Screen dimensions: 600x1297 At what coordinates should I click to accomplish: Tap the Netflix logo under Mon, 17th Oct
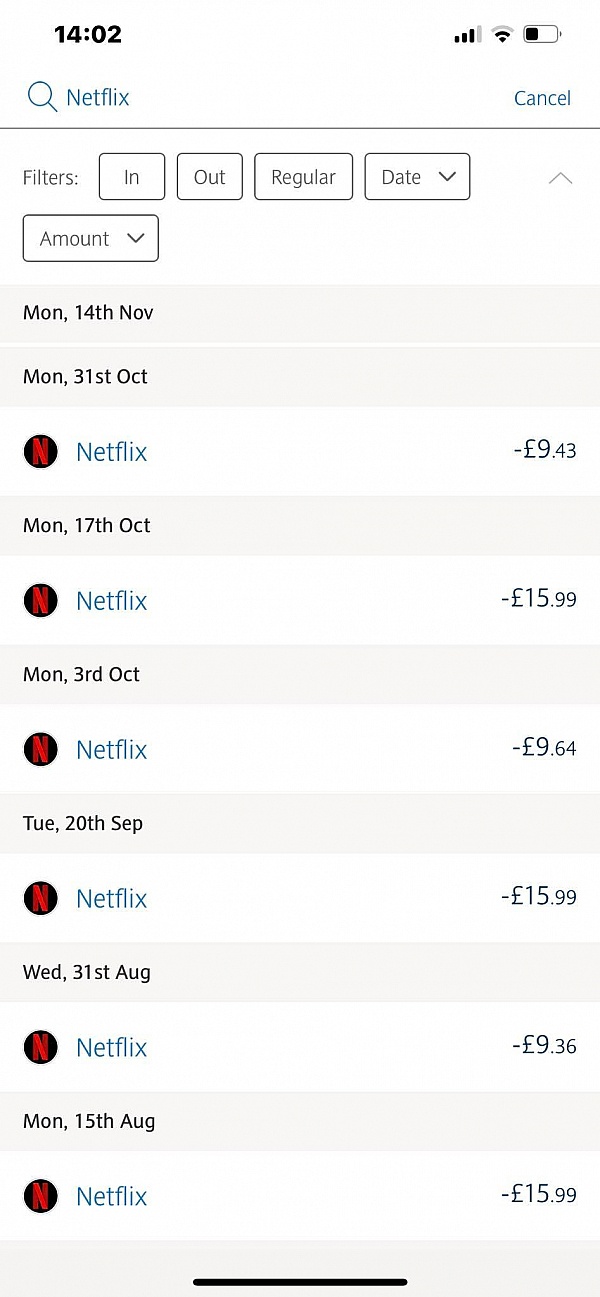click(x=41, y=600)
